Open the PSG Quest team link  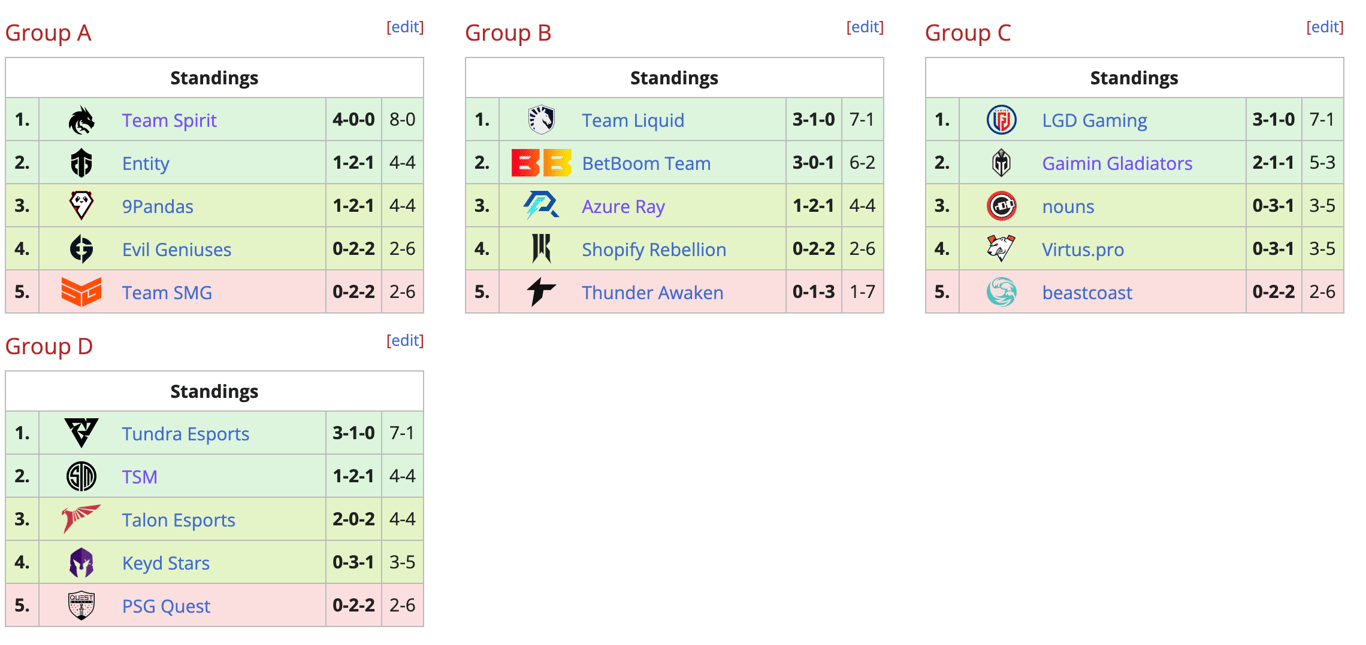click(x=166, y=606)
